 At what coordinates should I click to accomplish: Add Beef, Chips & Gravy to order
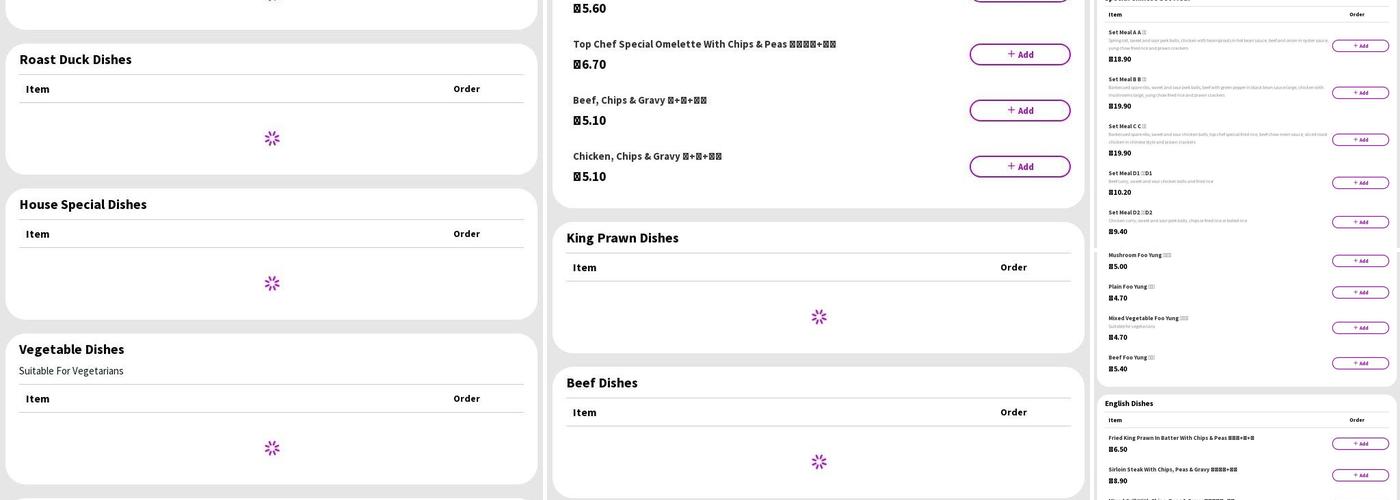1020,111
